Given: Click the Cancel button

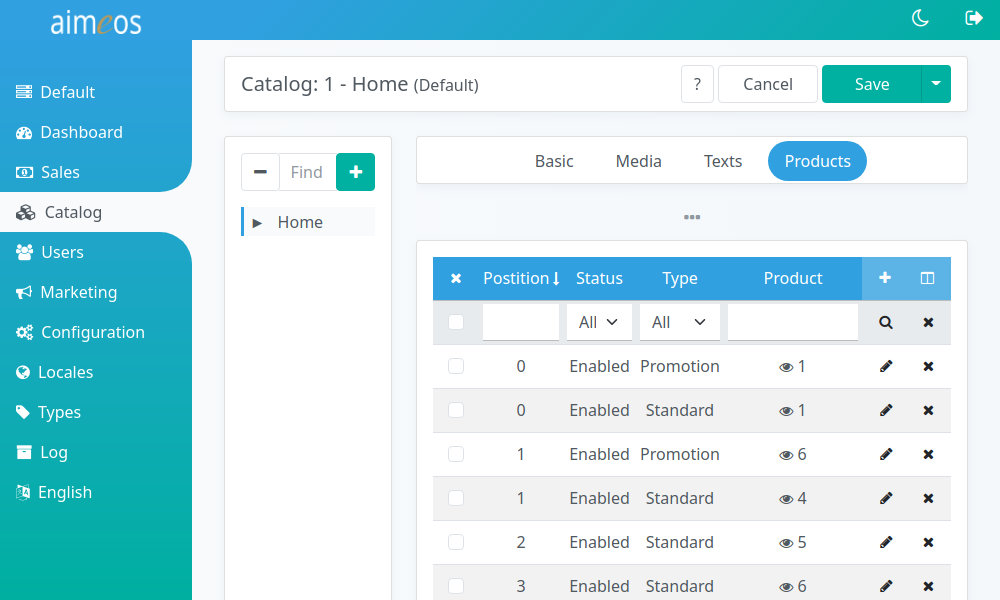Looking at the screenshot, I should (767, 84).
